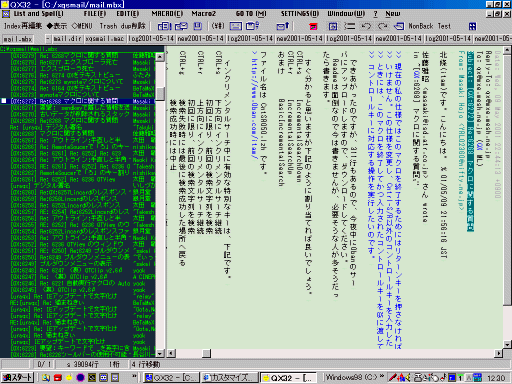Click message pane horizontal scrollbar left arrow
Viewport: 512px width, 384px height.
pyautogui.click(x=171, y=353)
